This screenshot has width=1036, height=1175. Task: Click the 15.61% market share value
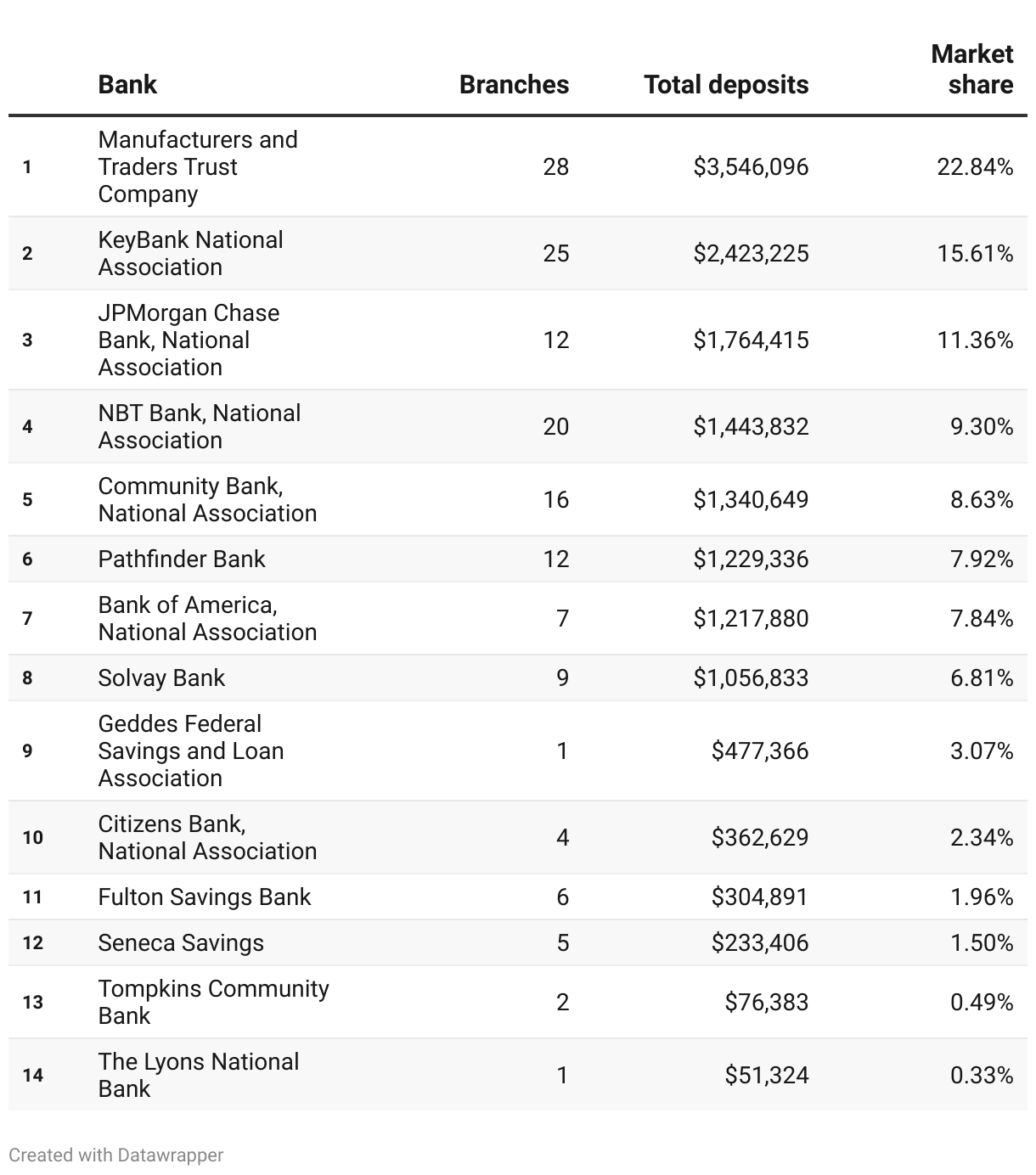click(975, 254)
